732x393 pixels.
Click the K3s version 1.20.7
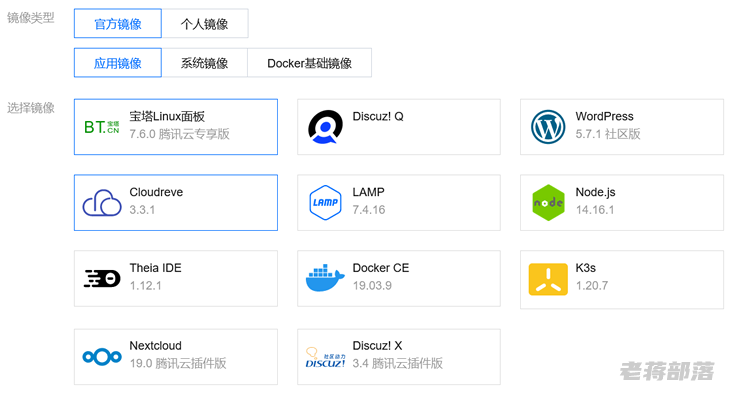tap(591, 285)
